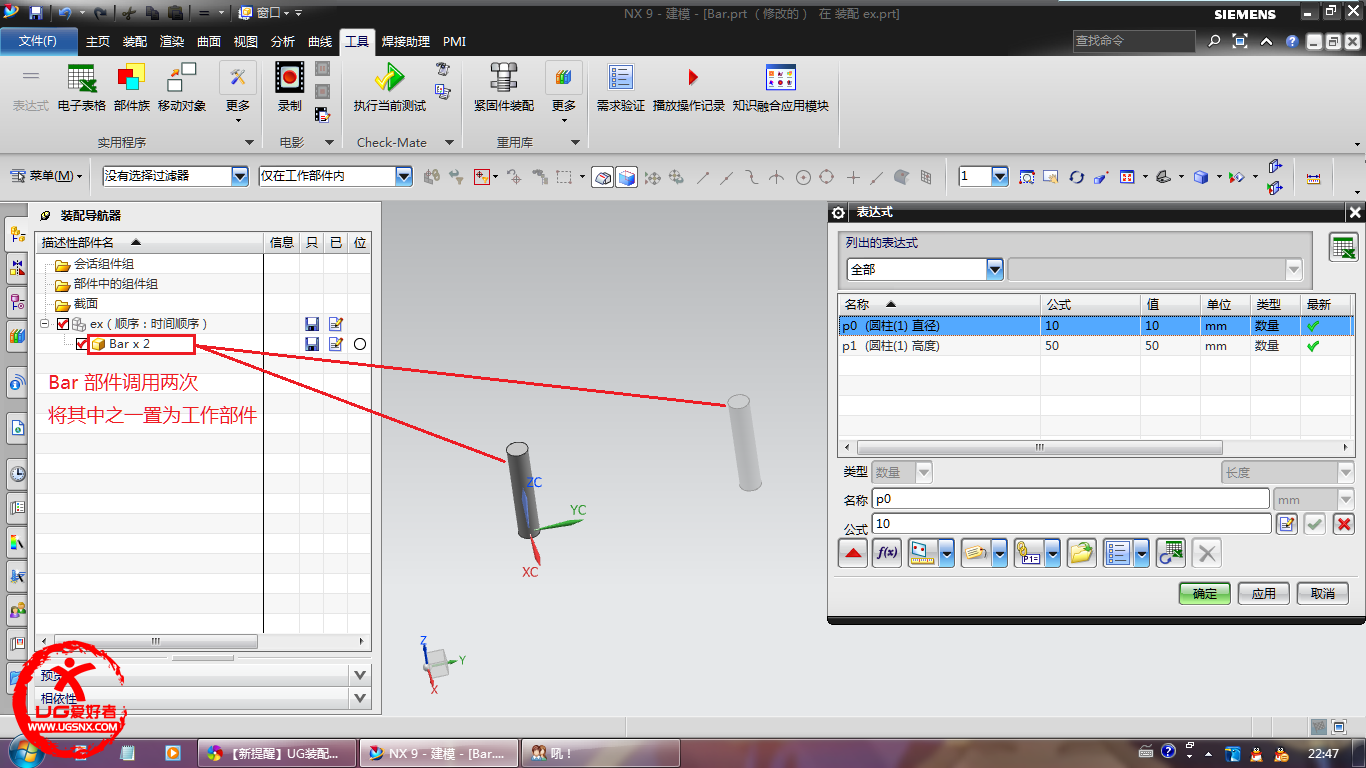Image resolution: width=1366 pixels, height=768 pixels.
Task: Switch to the 分析 ribbon tab
Action: (283, 41)
